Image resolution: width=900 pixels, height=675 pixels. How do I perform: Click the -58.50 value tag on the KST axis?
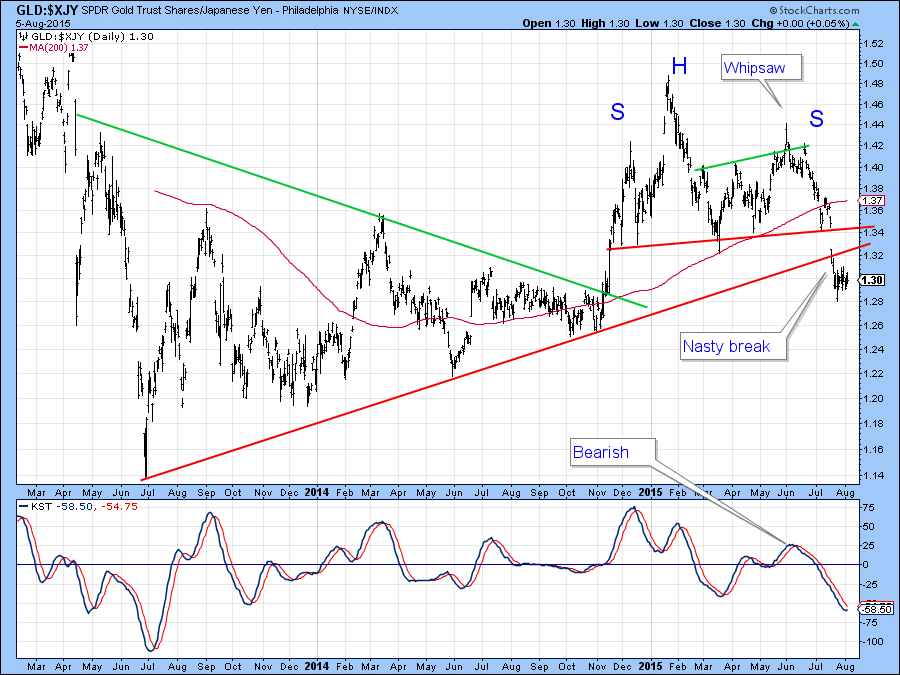click(x=876, y=609)
